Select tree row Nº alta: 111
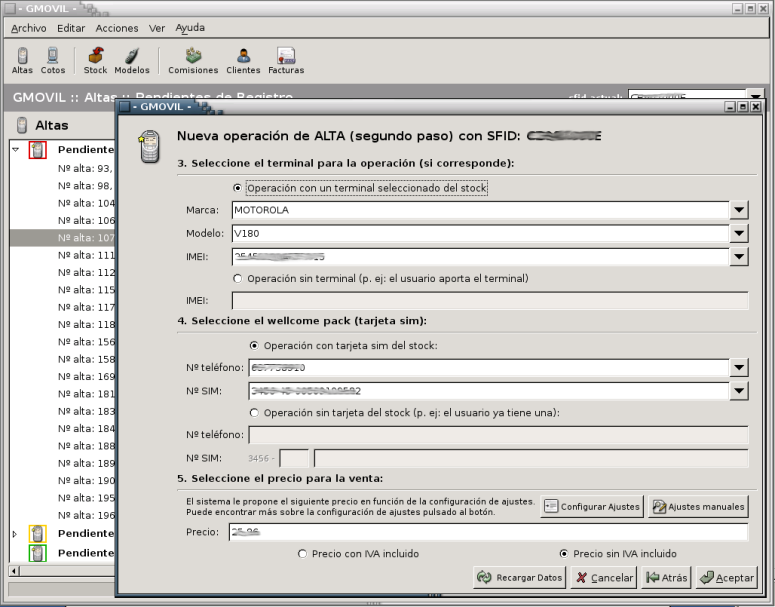Viewport: 775px width, 607px height. [x=86, y=255]
